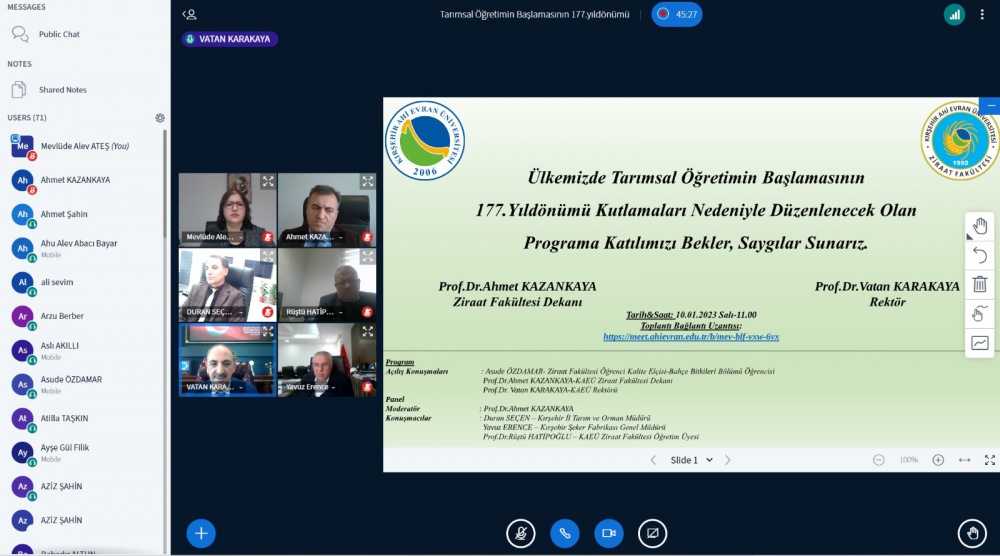Open VATAN KARA... webcam name dropdown
Image resolution: width=1000 pixels, height=556 pixels.
[x=215, y=387]
